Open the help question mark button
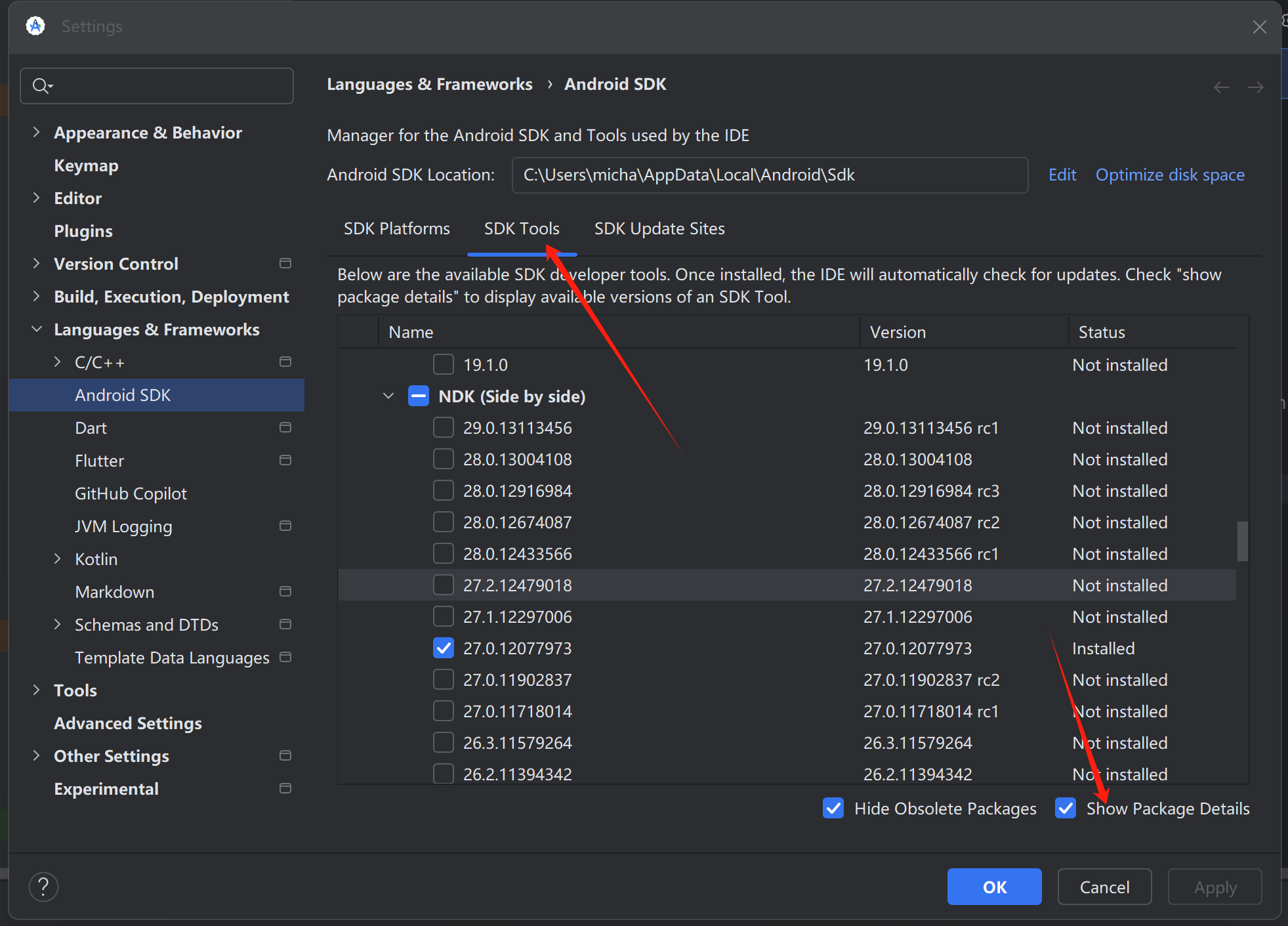This screenshot has height=926, width=1288. point(43,887)
